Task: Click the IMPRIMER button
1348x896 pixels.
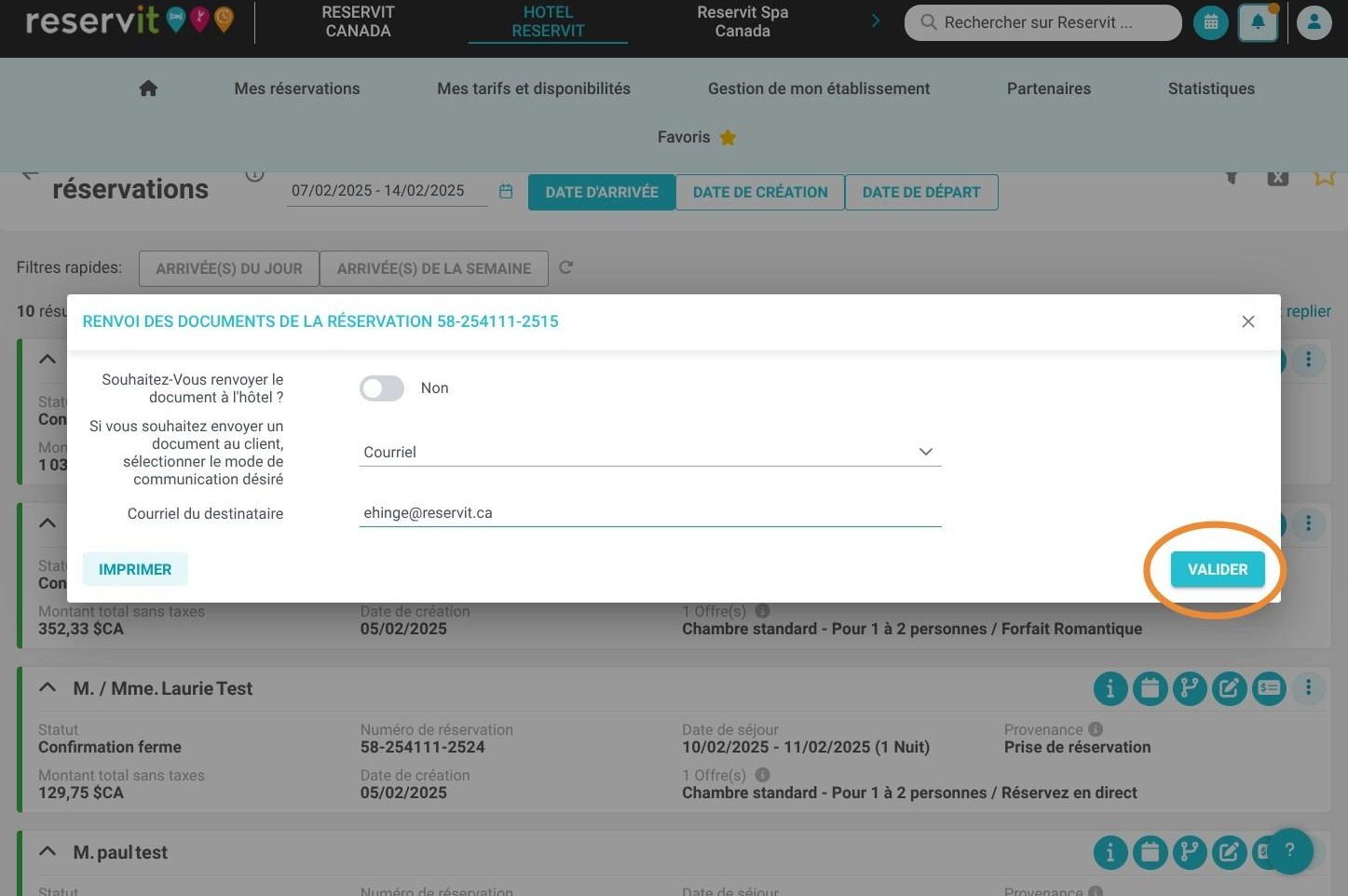Action: point(135,569)
